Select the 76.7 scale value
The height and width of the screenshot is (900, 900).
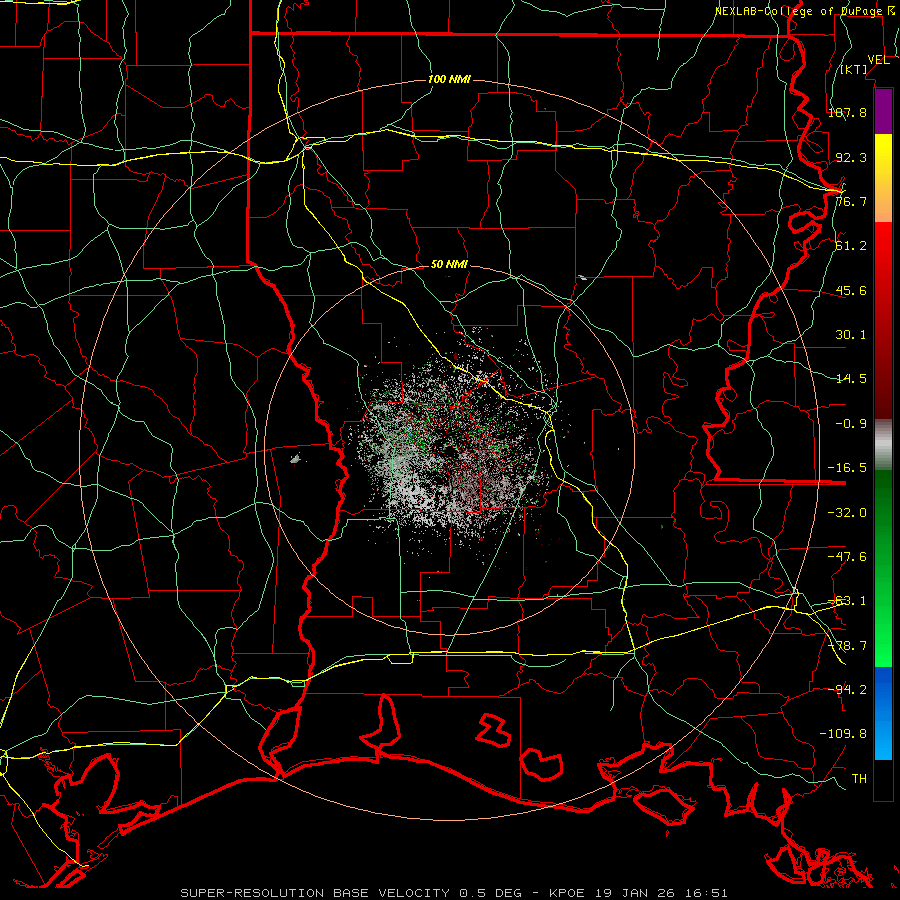(x=851, y=201)
